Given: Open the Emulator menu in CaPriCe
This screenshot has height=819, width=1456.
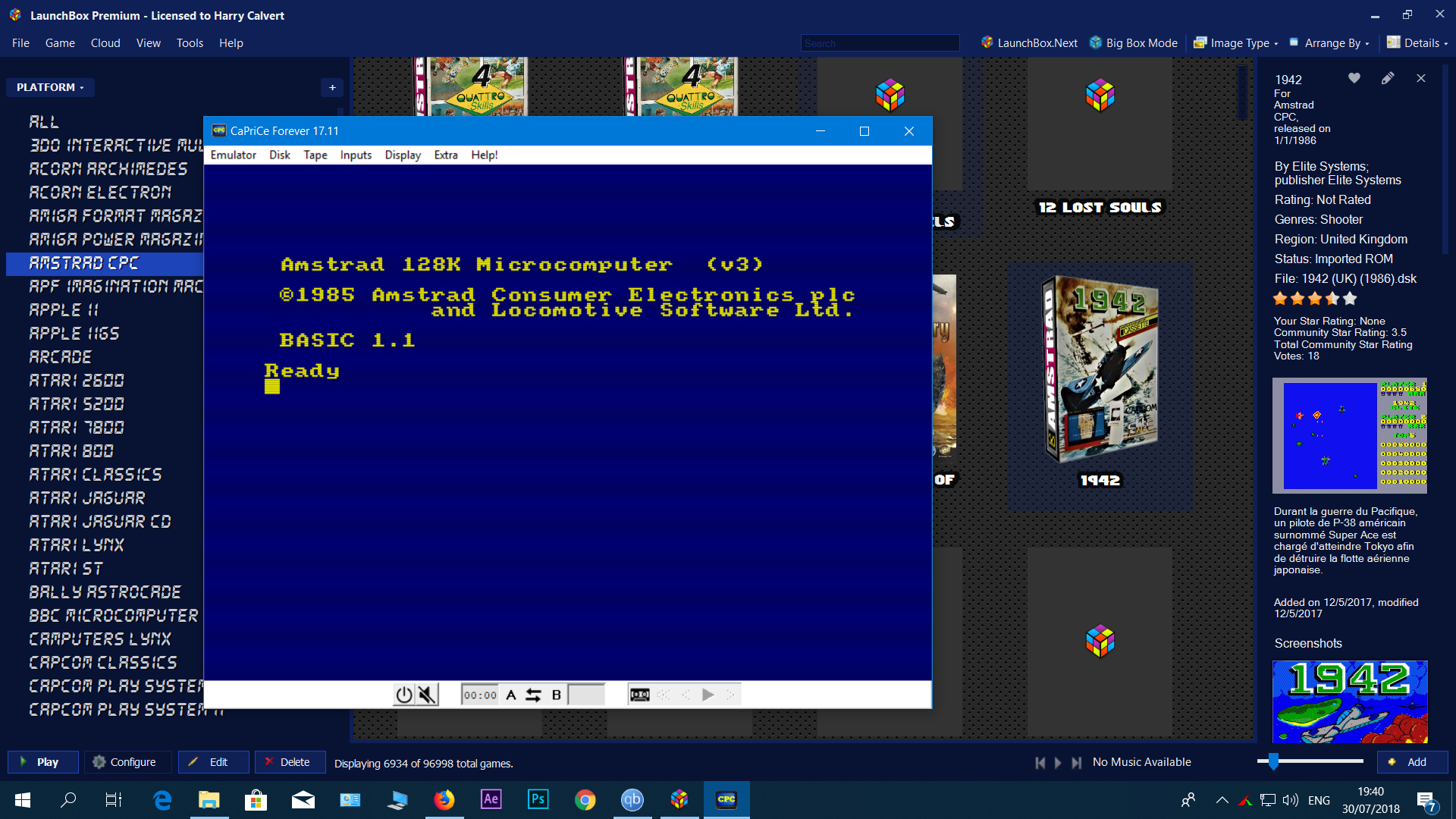Looking at the screenshot, I should pyautogui.click(x=234, y=155).
